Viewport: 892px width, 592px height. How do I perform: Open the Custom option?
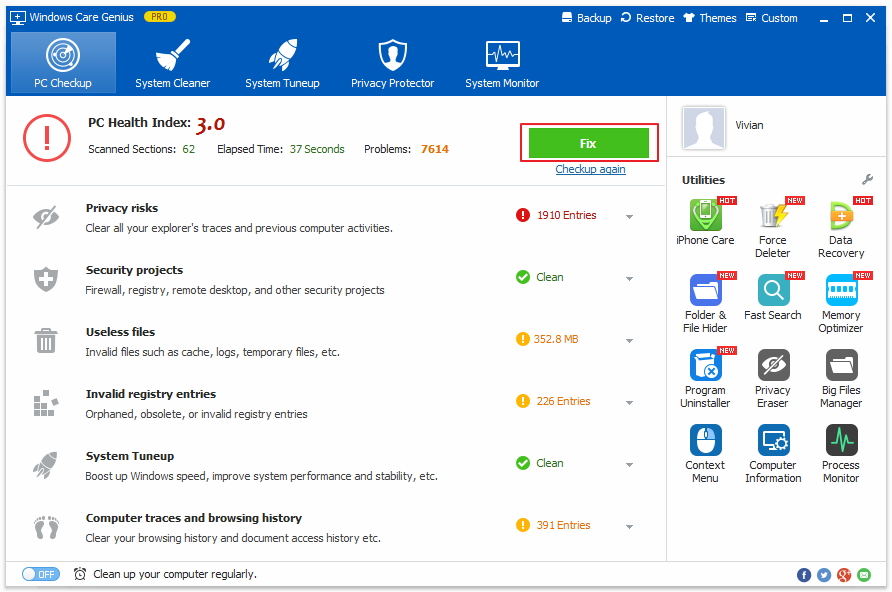pyautogui.click(x=771, y=18)
